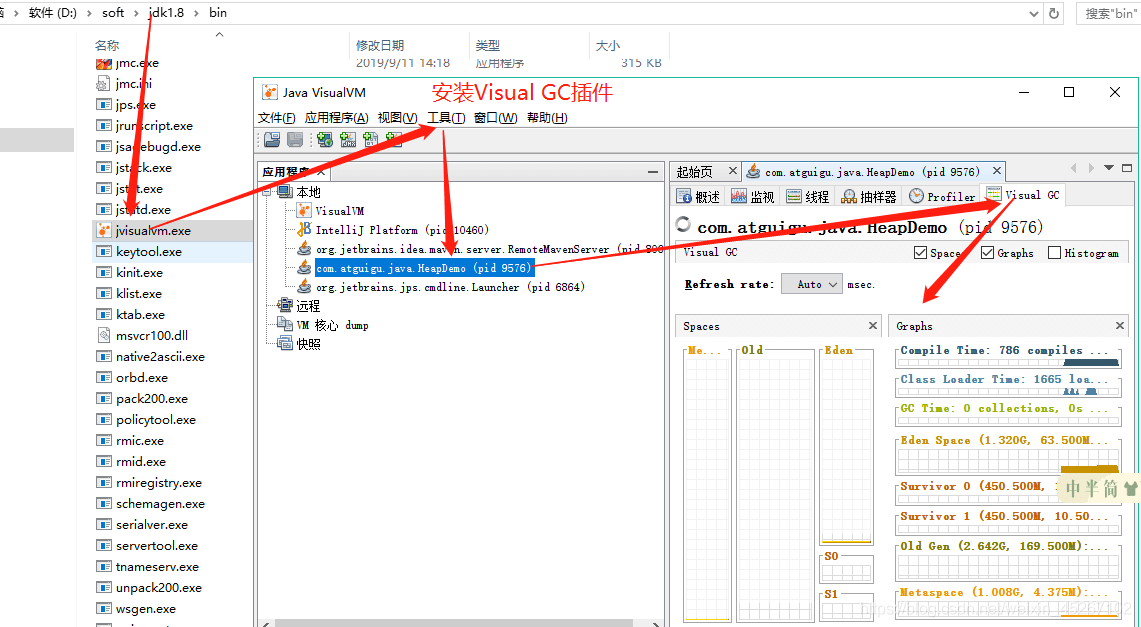This screenshot has height=627, width=1141.
Task: Select keytool.exe in the Explorer file list
Action: pos(148,252)
